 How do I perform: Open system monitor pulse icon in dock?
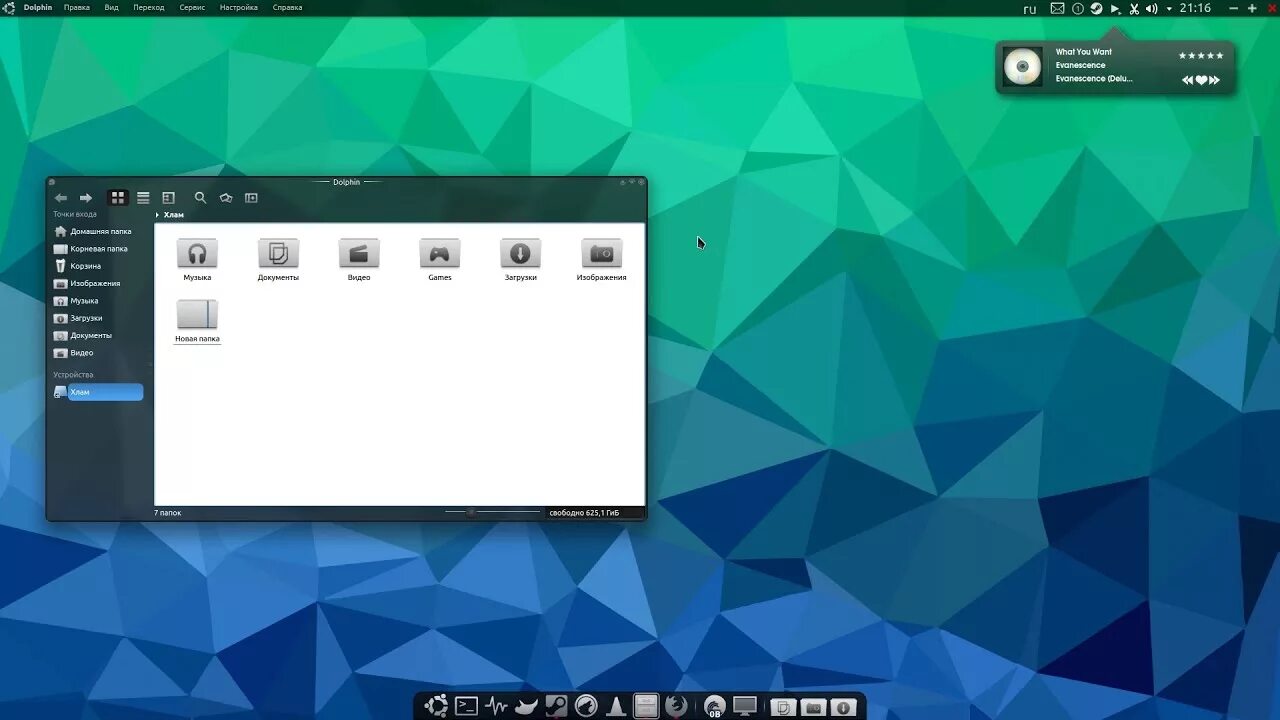click(x=496, y=706)
